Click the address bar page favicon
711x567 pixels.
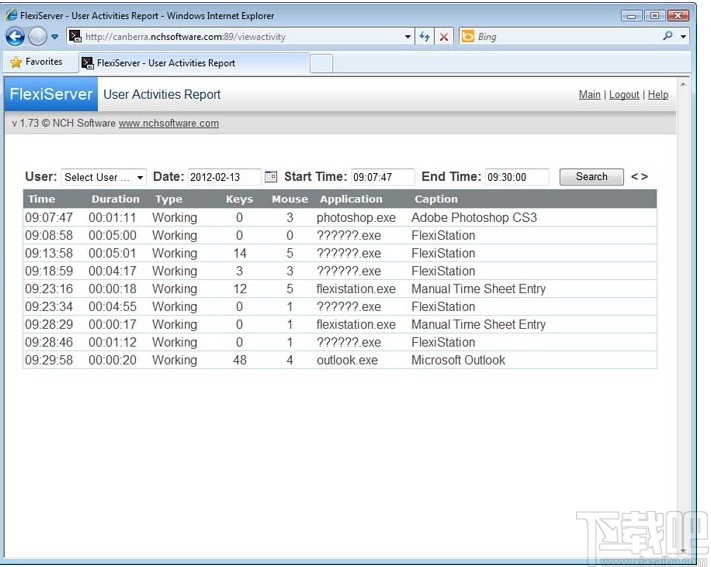tap(75, 36)
